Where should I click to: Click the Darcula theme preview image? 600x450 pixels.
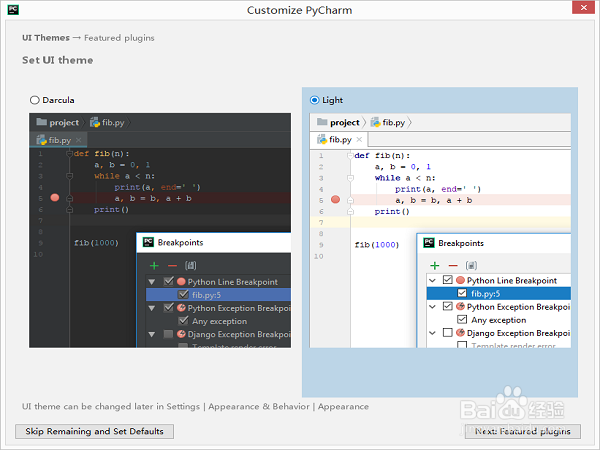(160, 230)
